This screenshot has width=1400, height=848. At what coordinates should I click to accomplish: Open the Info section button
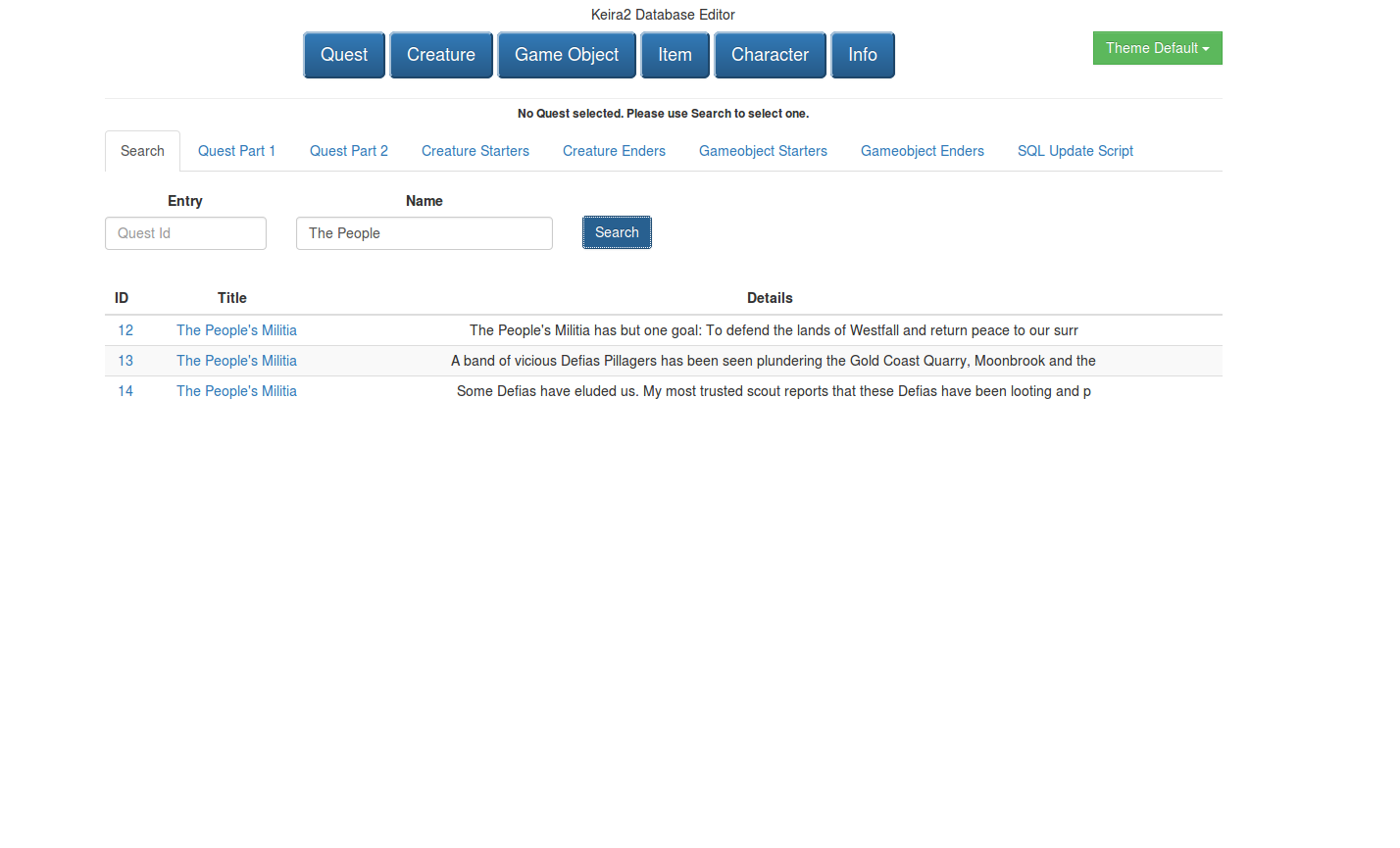pos(863,55)
